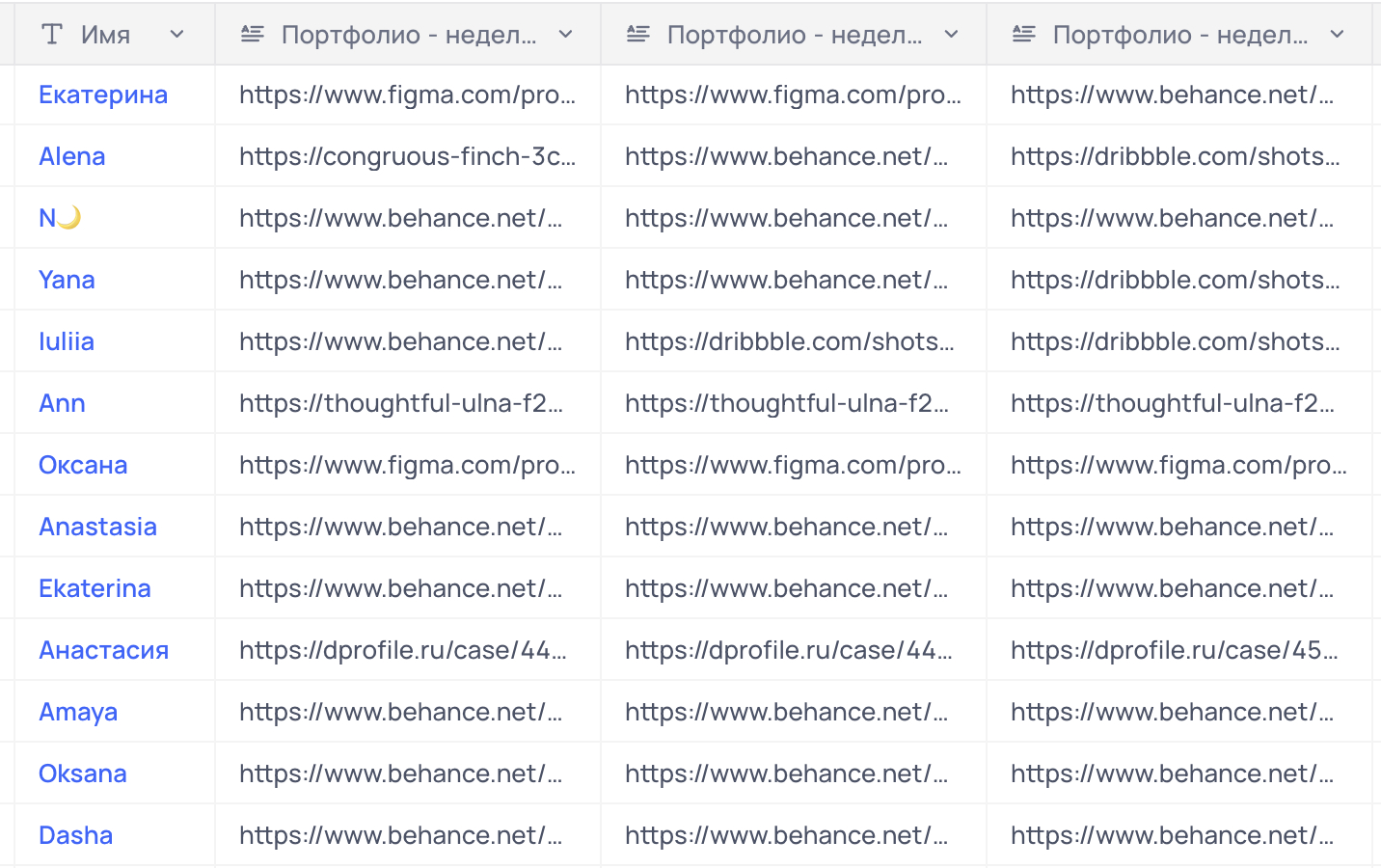Select N moon-emoji row's first Портфолио cell
Screen dimensions: 1381x868
408,218
